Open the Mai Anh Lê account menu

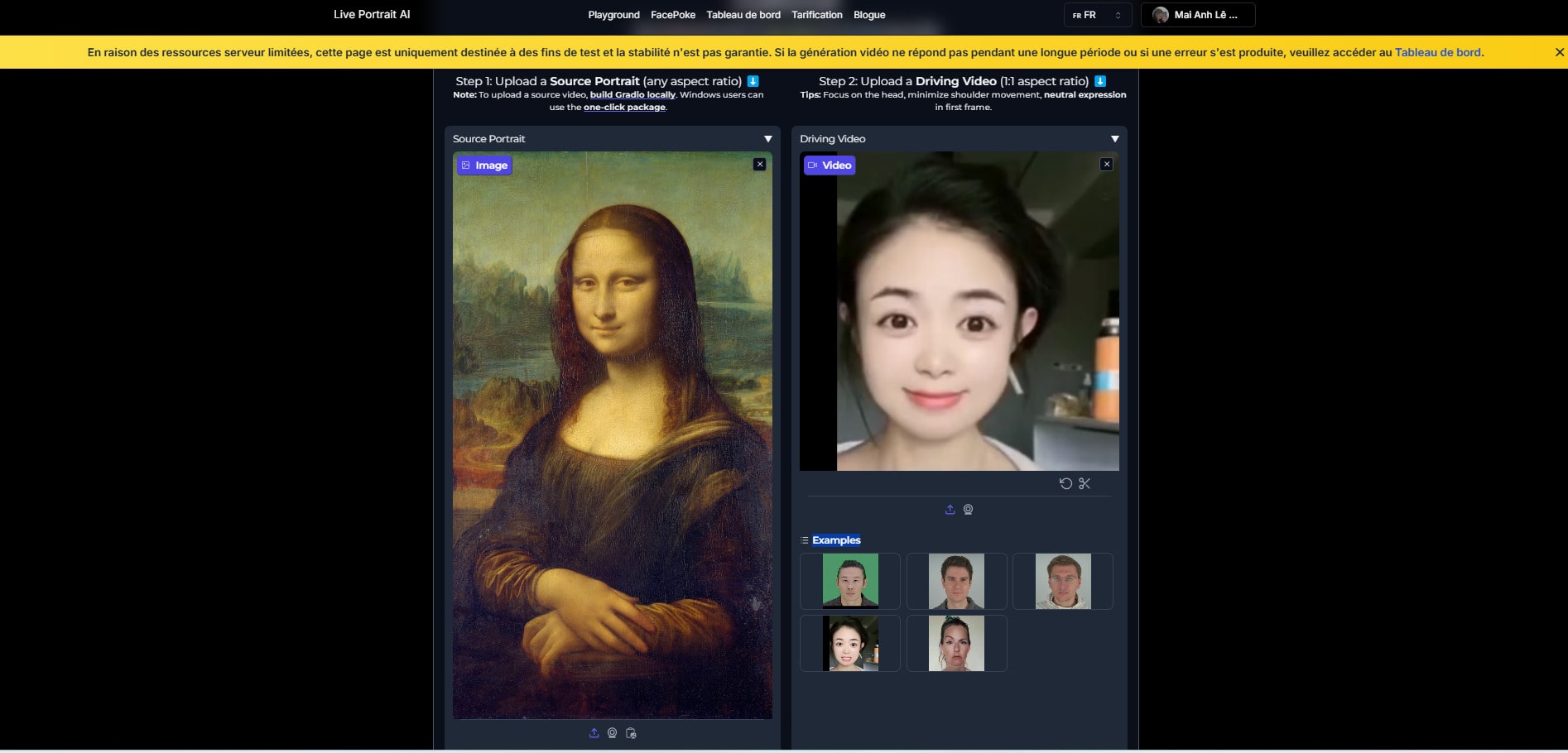(1198, 15)
